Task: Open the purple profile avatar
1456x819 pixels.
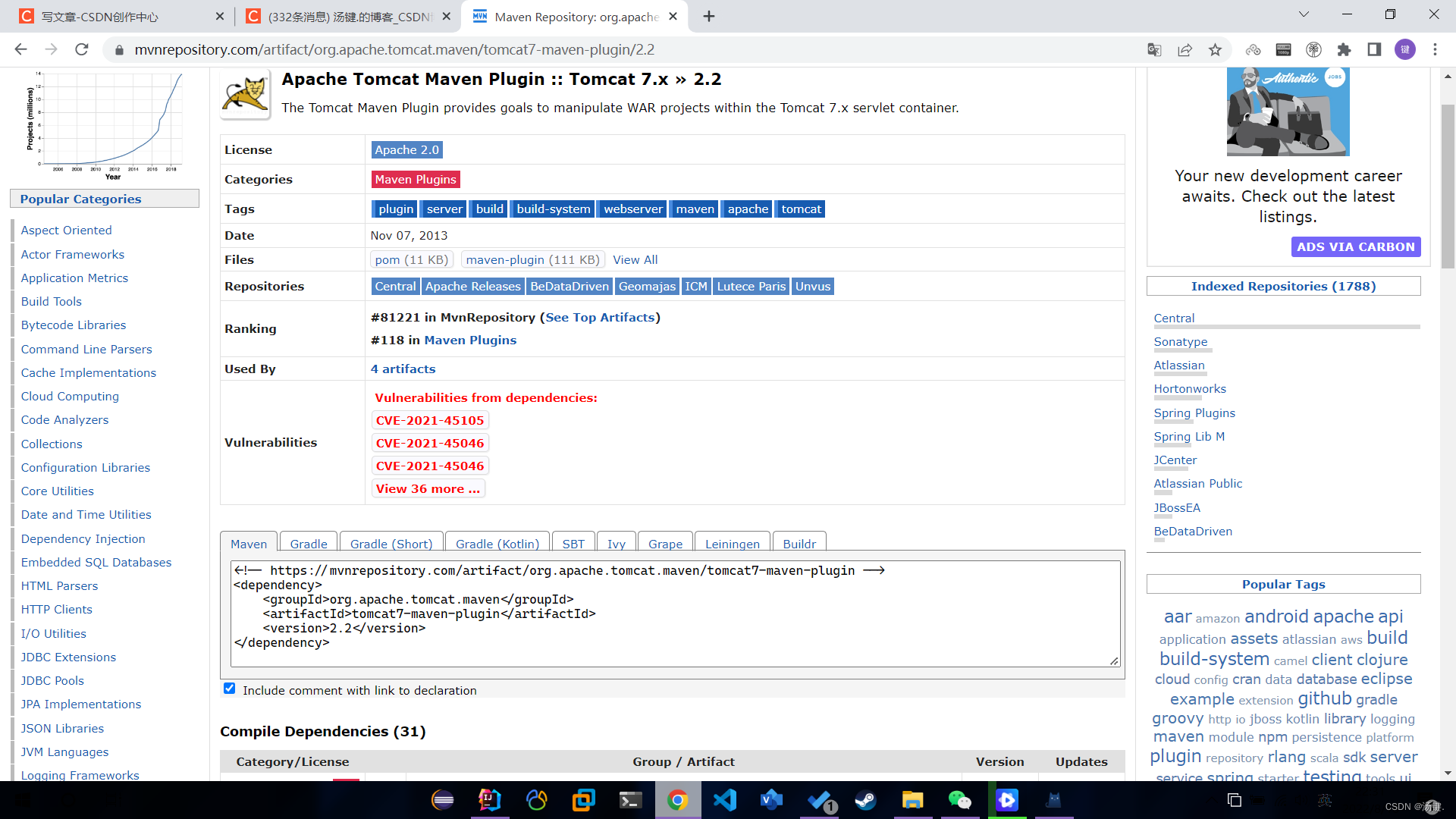Action: click(1405, 50)
